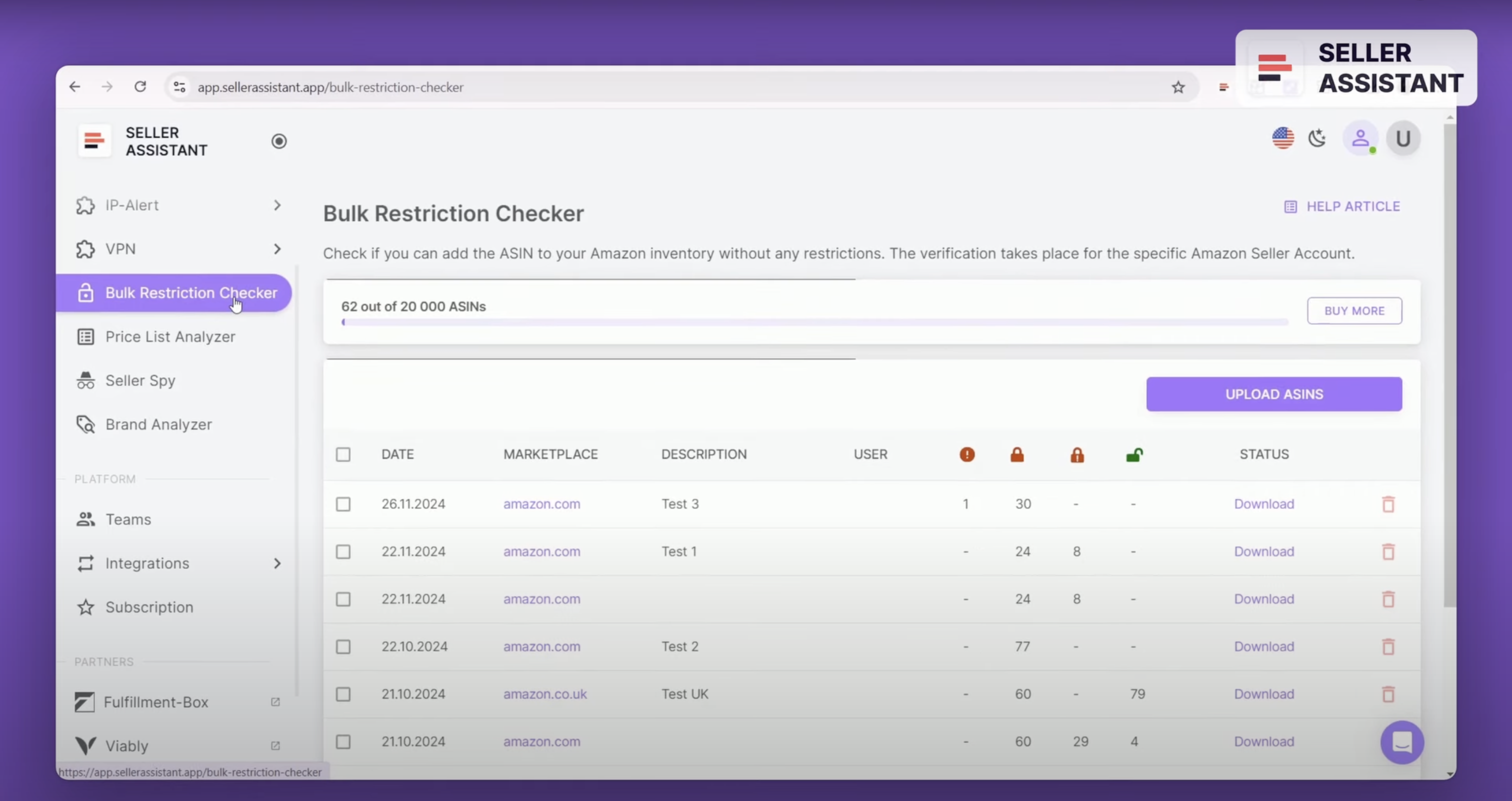Open the chat support bubble
This screenshot has width=1512, height=801.
click(x=1402, y=741)
